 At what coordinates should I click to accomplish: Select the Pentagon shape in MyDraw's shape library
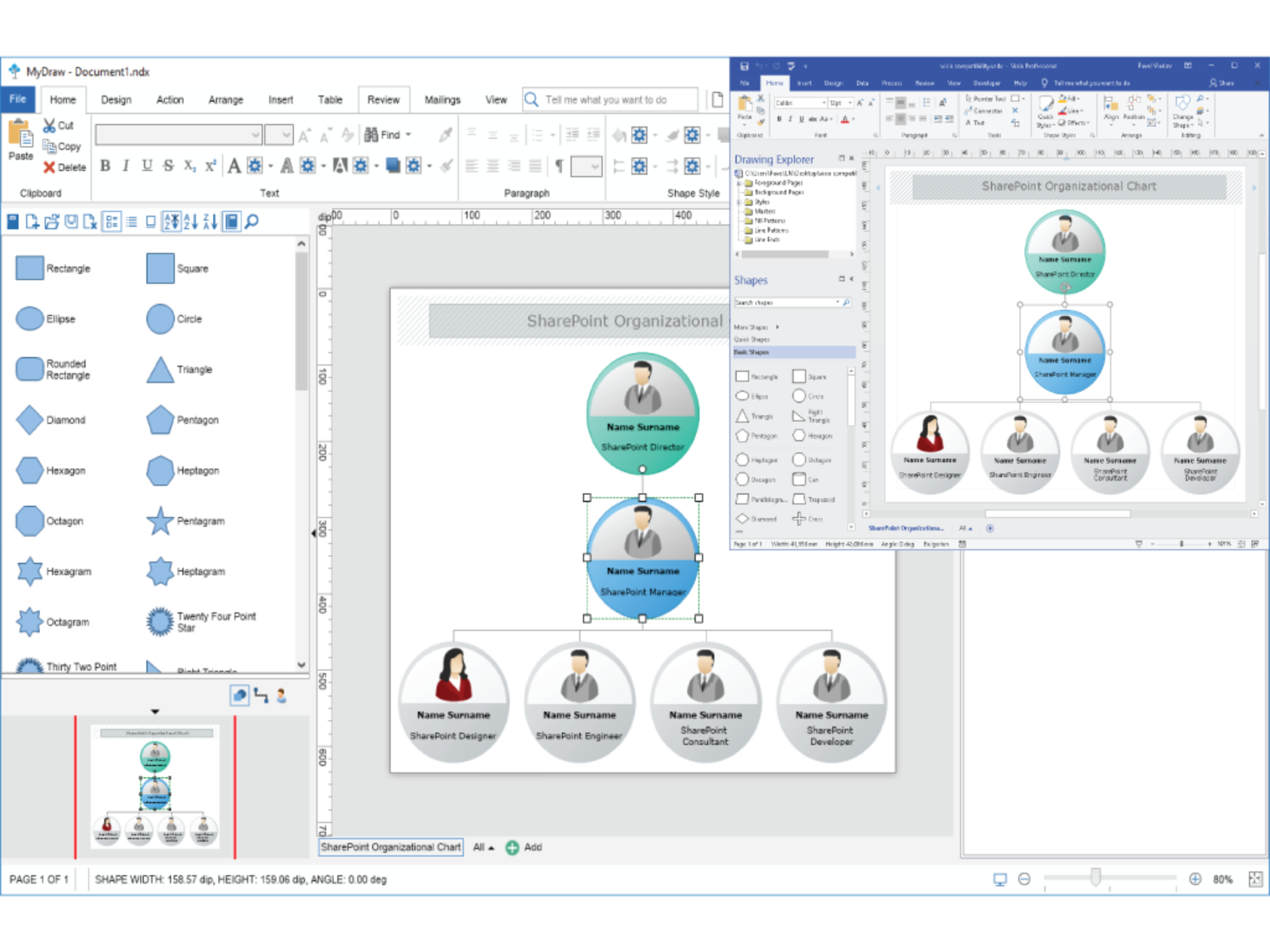point(160,420)
